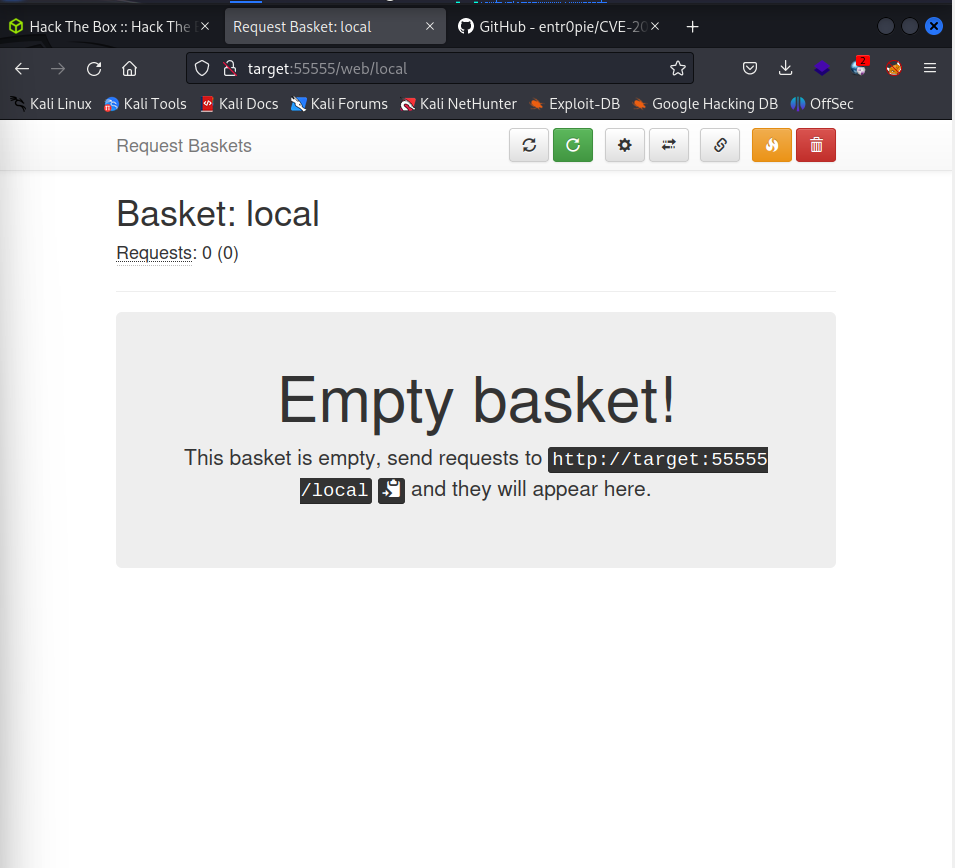Switch to the Hack The Box tab

click(x=105, y=26)
